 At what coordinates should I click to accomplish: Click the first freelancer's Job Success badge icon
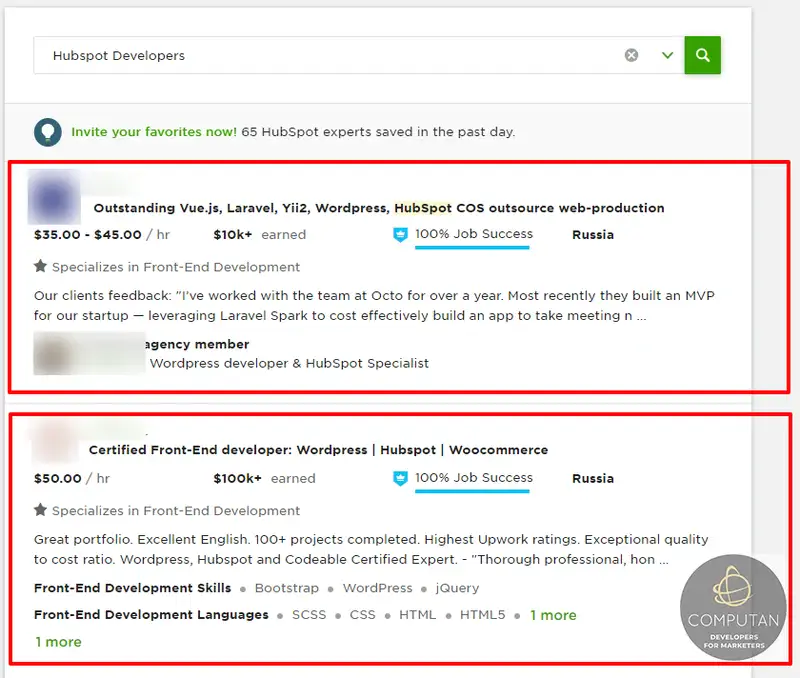pos(400,235)
